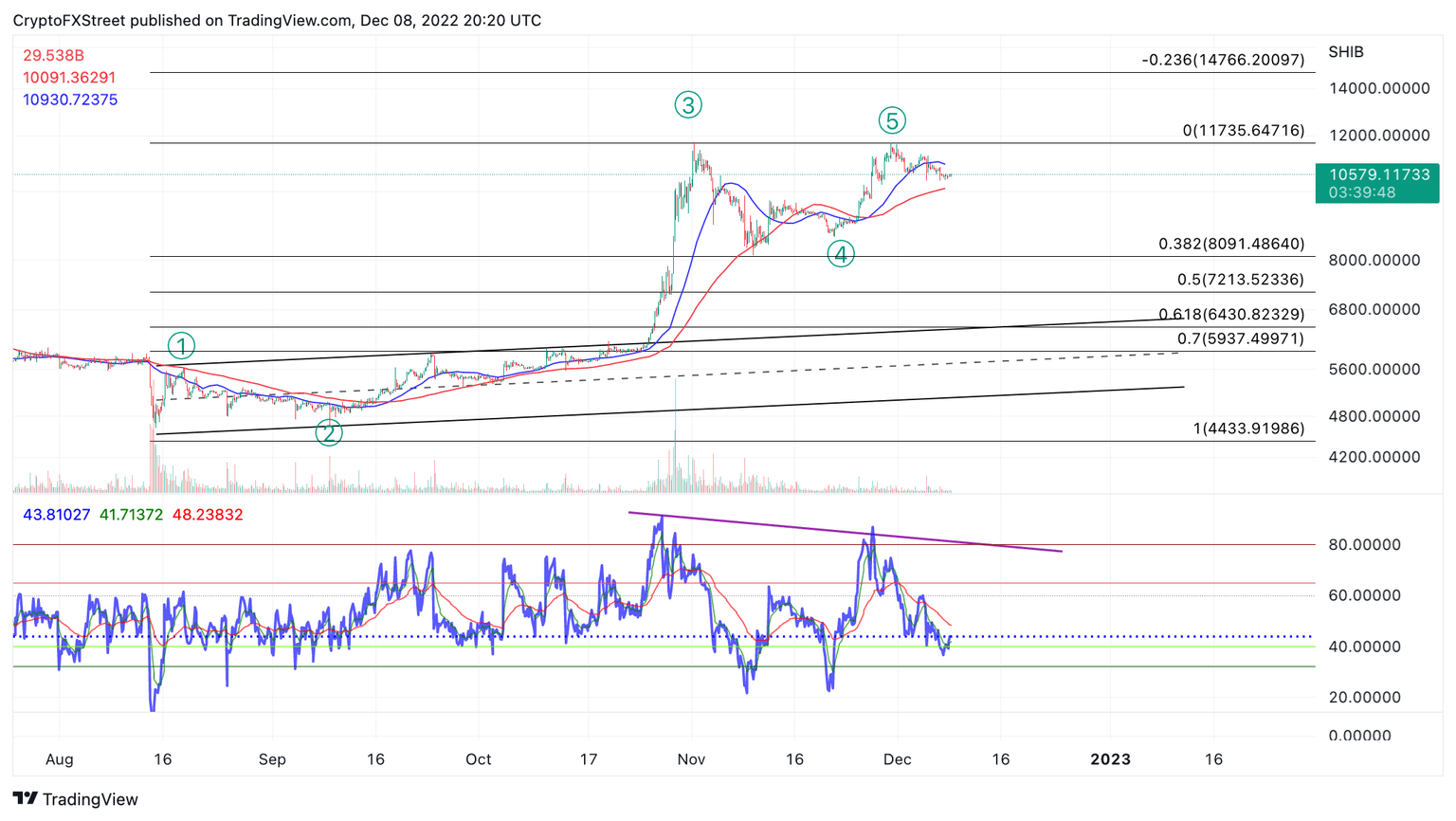The height and width of the screenshot is (821, 1456).
Task: Click the TradingView logo icon
Action: [26, 799]
